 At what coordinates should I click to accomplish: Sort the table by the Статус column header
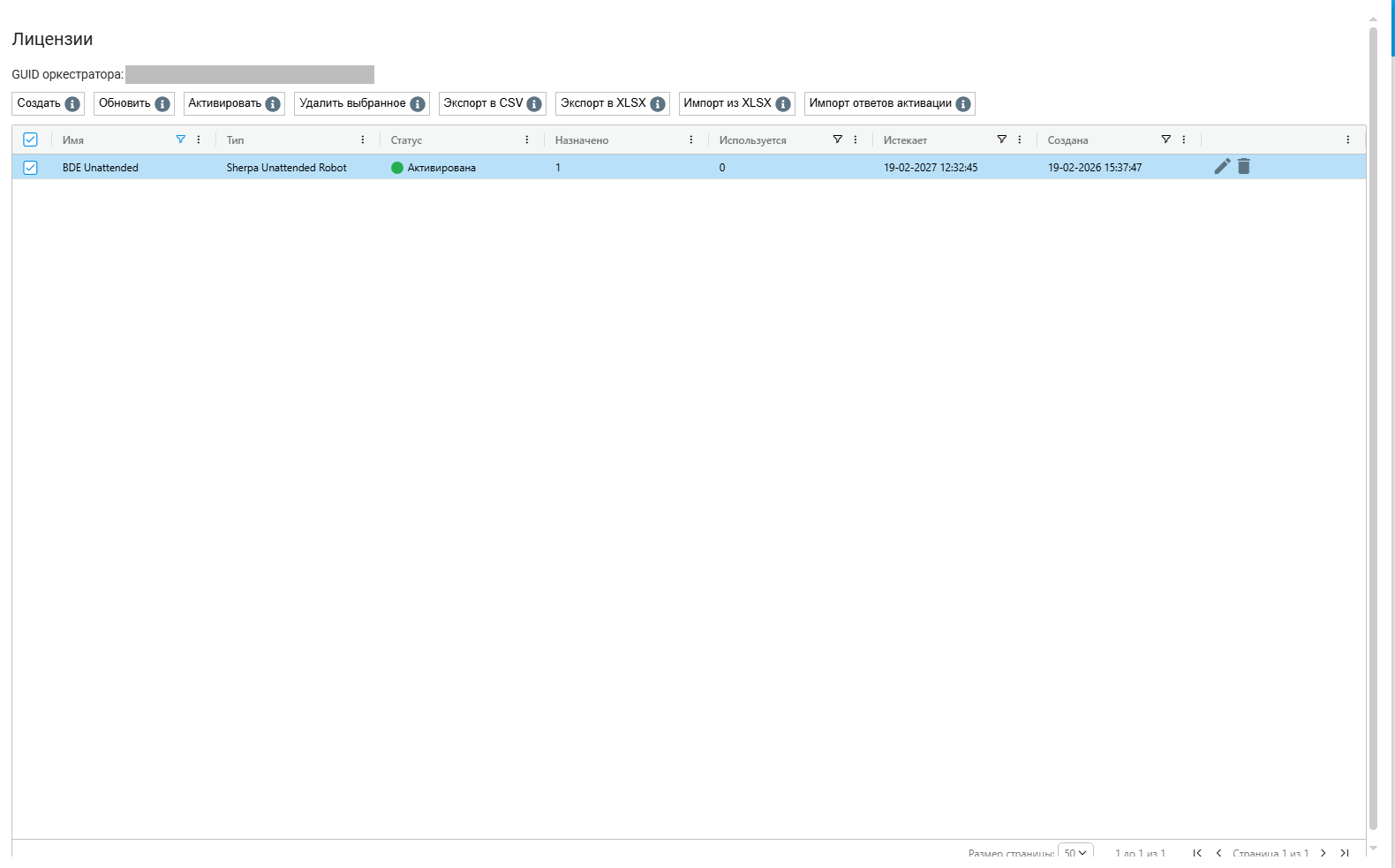pyautogui.click(x=406, y=140)
